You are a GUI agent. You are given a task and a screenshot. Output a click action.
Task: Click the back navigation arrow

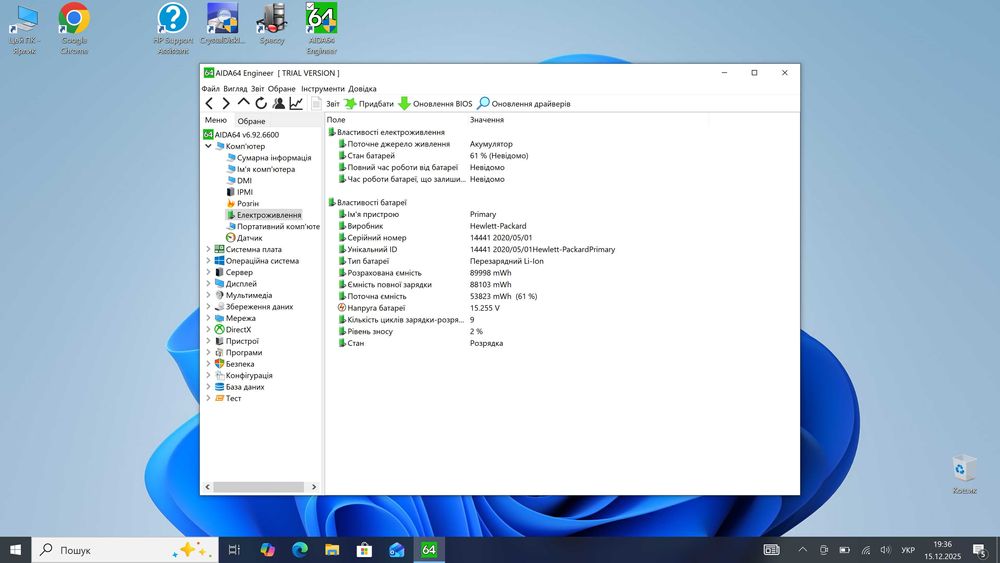click(209, 103)
